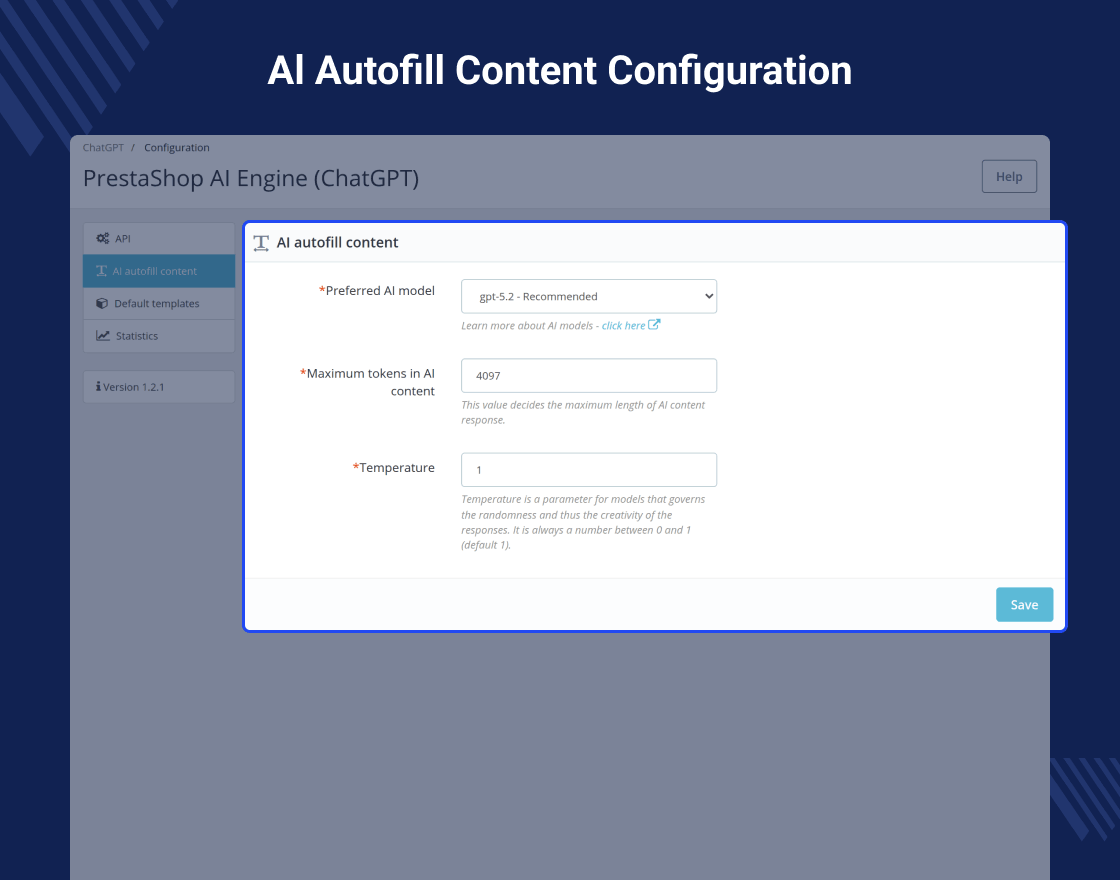
Task: Switch to the Statistics tab
Action: pos(159,336)
